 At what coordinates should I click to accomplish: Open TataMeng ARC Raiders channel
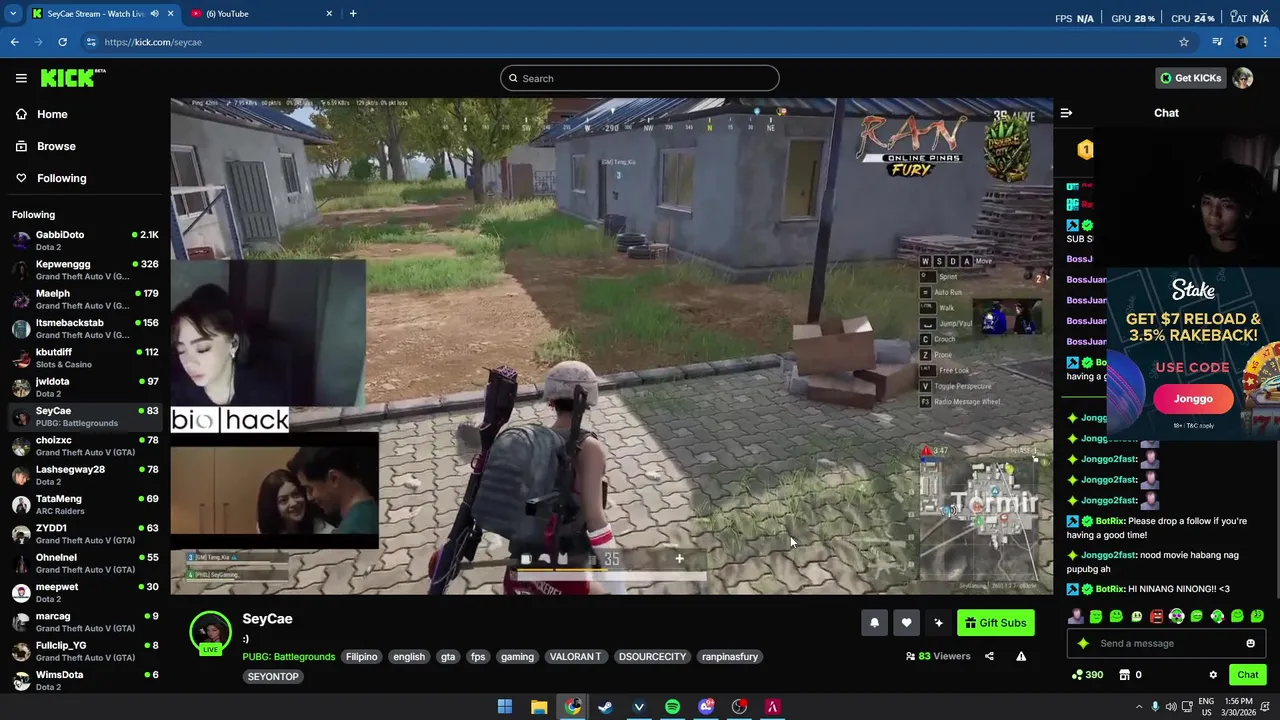tap(85, 505)
